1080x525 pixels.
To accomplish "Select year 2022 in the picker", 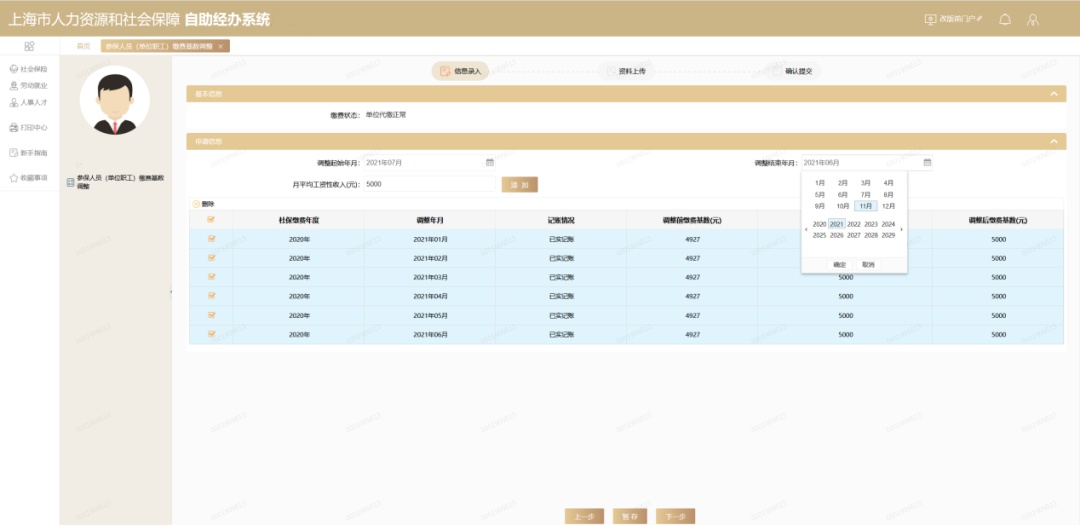I will 854,224.
